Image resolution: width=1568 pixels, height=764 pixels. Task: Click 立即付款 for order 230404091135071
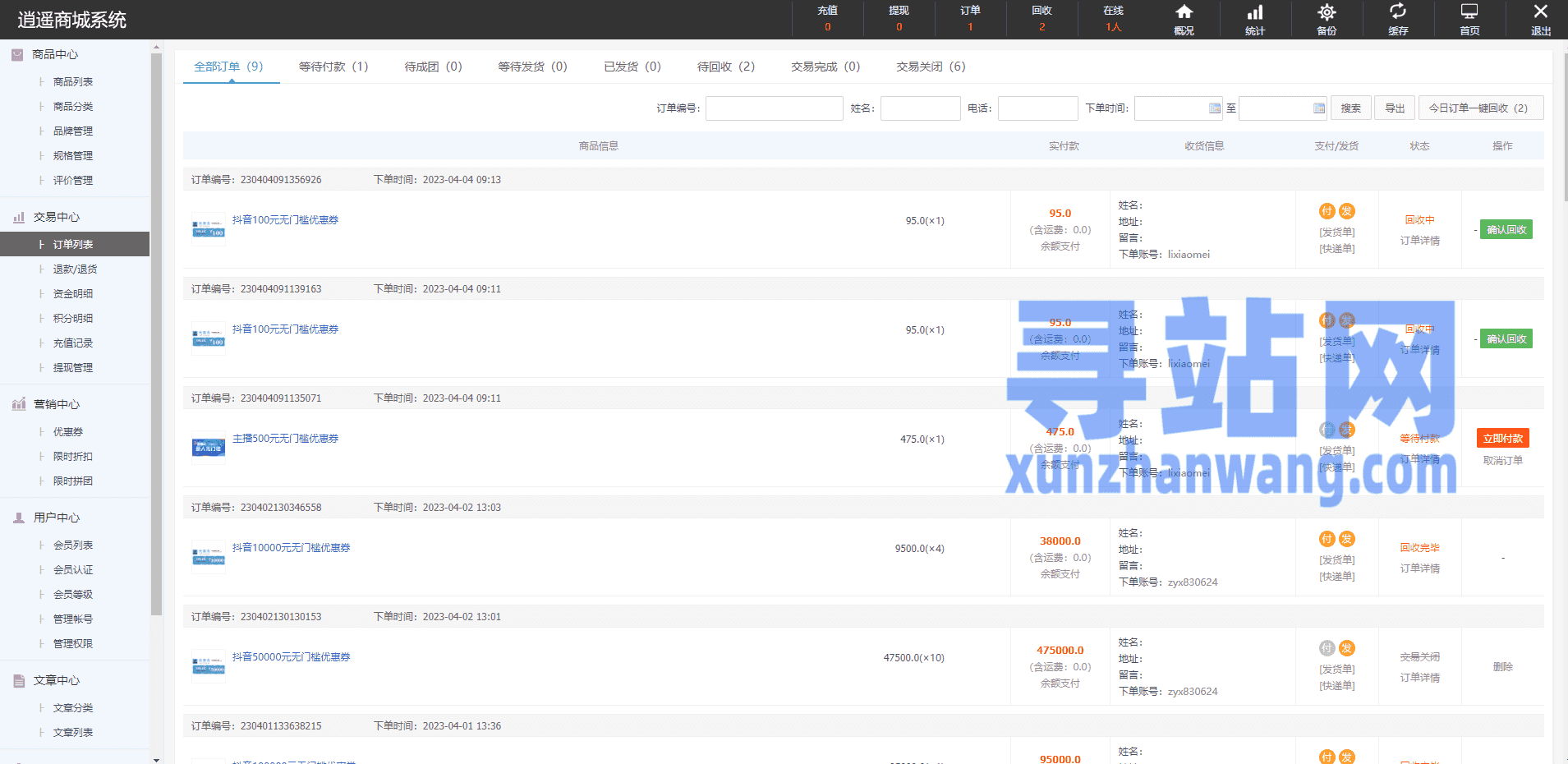(x=1503, y=439)
